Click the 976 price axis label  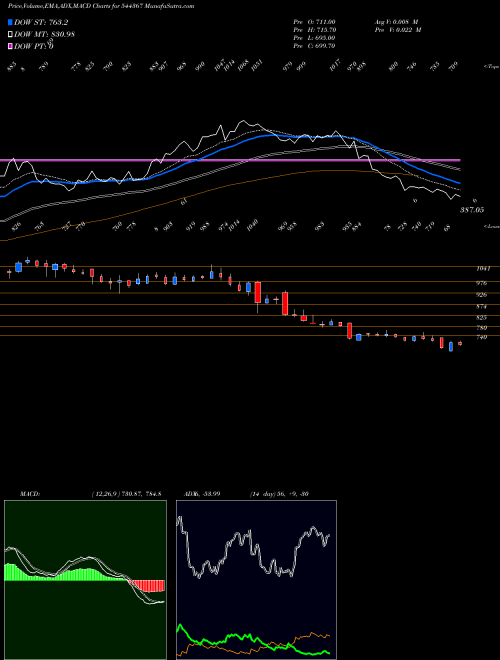coord(481,283)
